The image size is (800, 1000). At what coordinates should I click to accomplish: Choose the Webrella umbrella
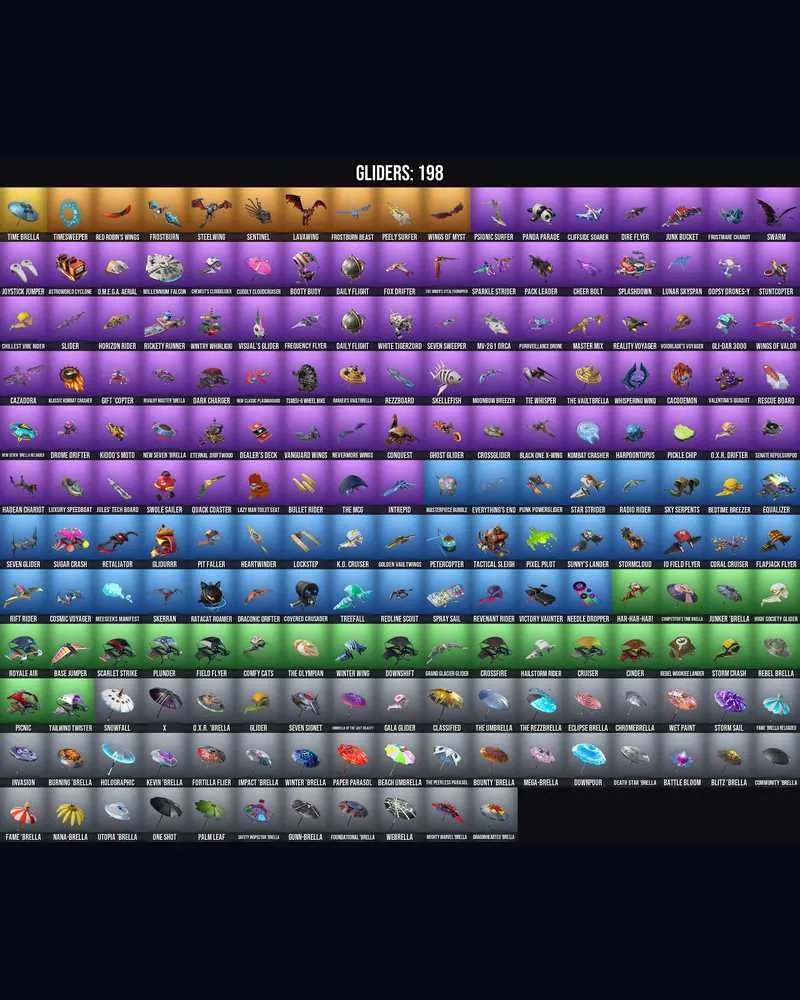(x=399, y=814)
